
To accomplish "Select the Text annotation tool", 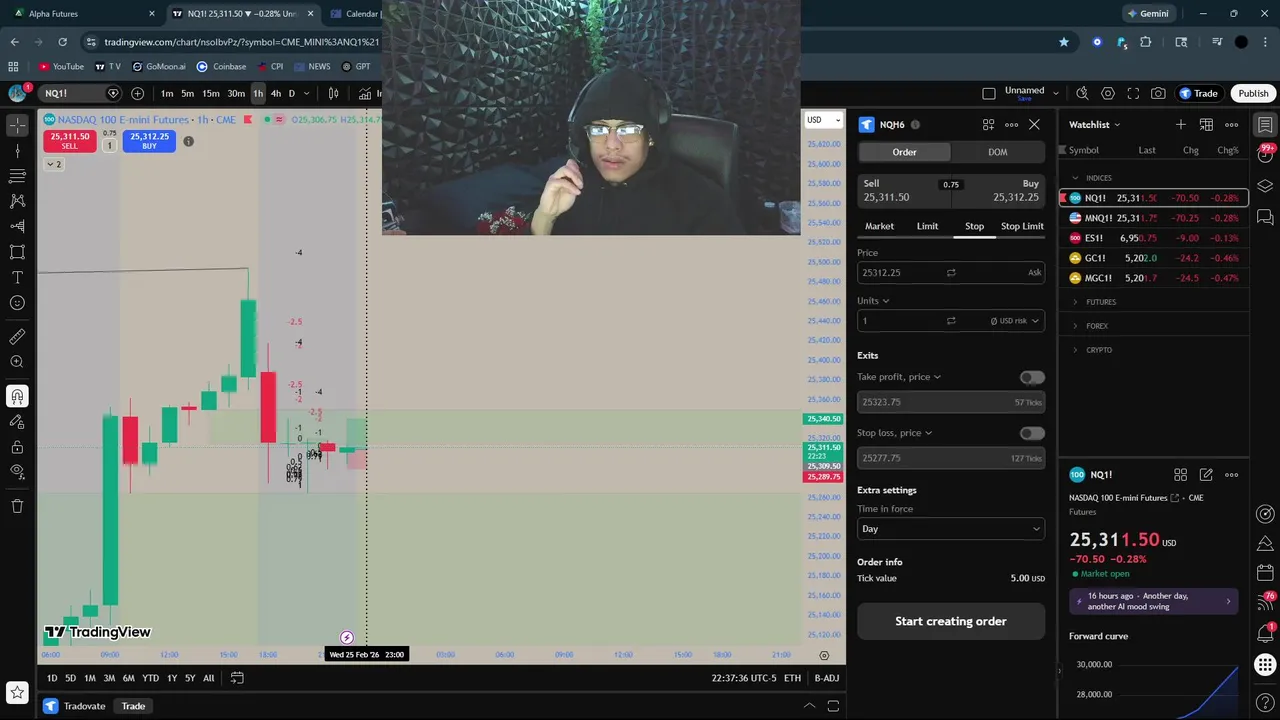I will 17,277.
